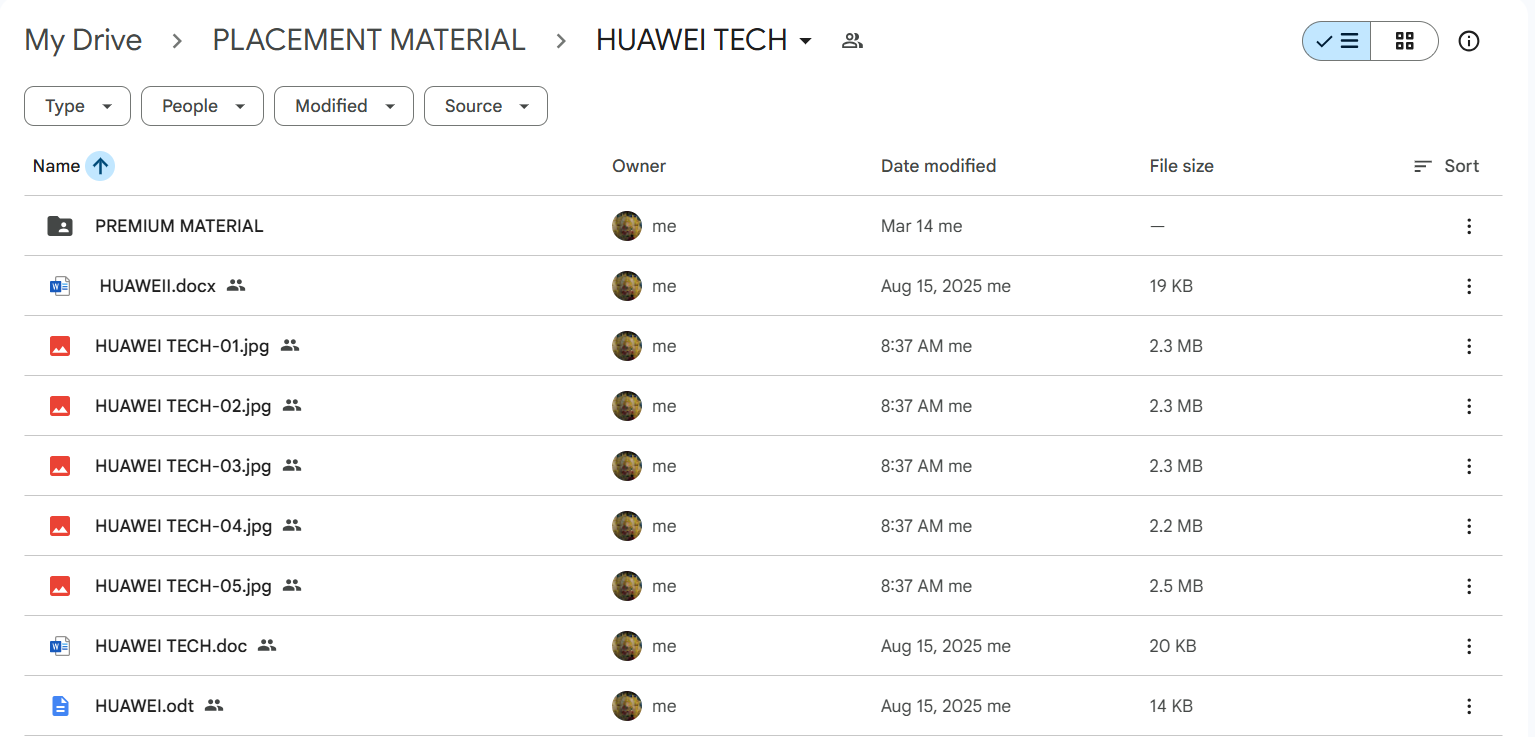This screenshot has height=737, width=1535.
Task: Select the HUAWEI TECH-02.jpg file name
Action: 184,406
